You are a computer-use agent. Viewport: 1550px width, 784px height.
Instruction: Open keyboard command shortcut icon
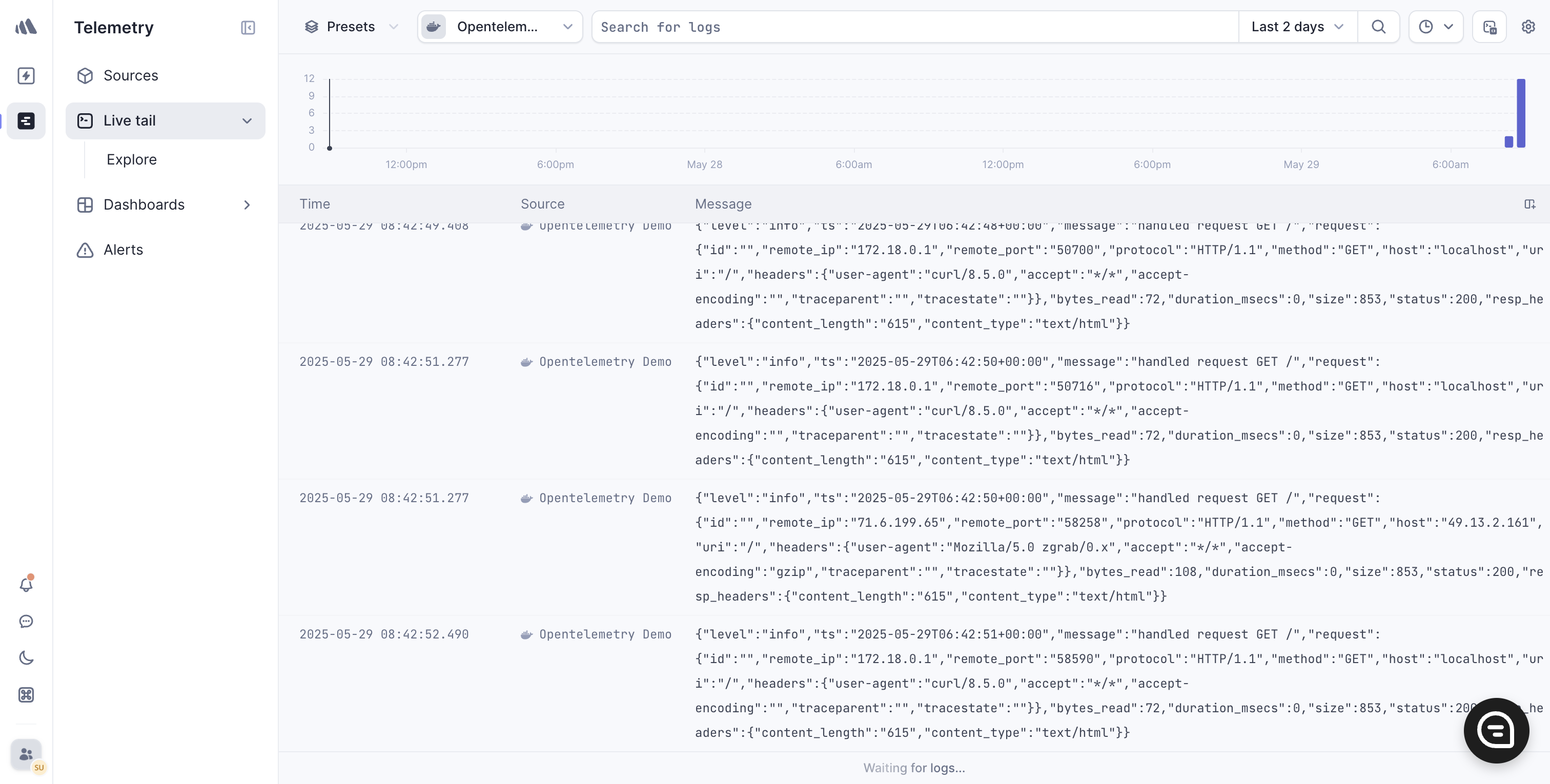click(26, 695)
